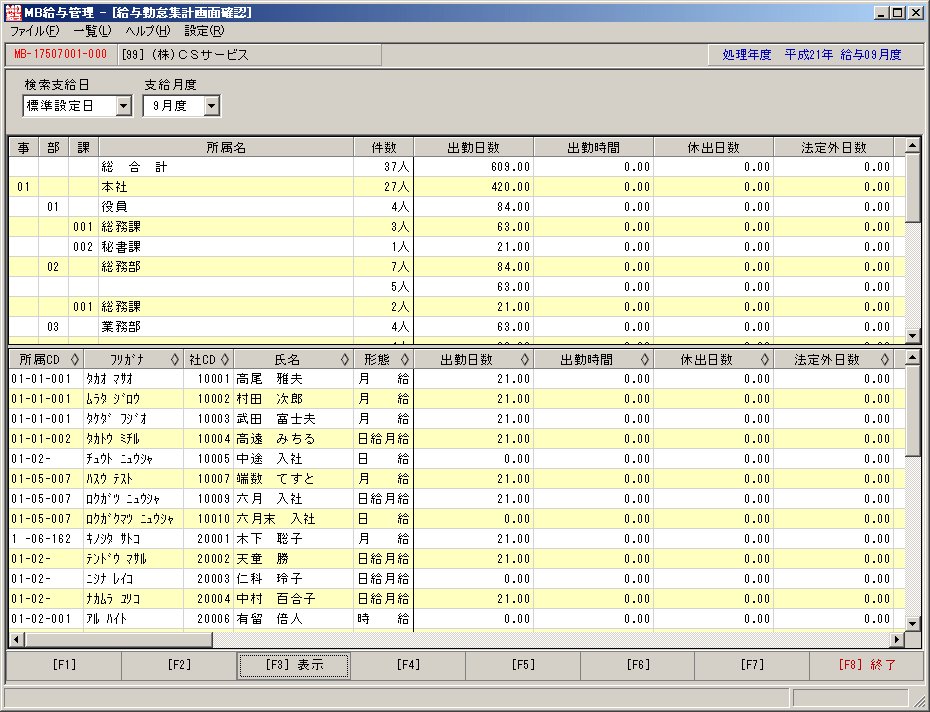Sort by 氏名 column sort icon
Viewport: 930px width, 712px height.
click(345, 360)
